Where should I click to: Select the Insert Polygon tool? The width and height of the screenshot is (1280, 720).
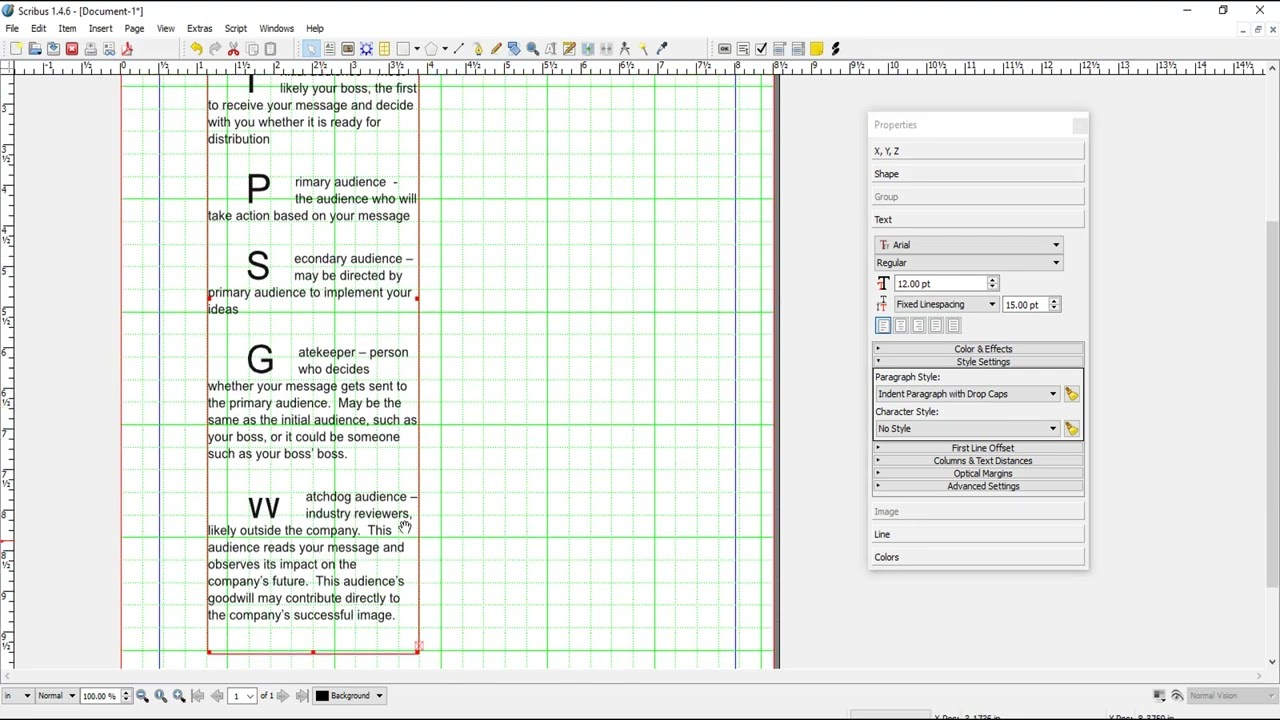click(431, 49)
